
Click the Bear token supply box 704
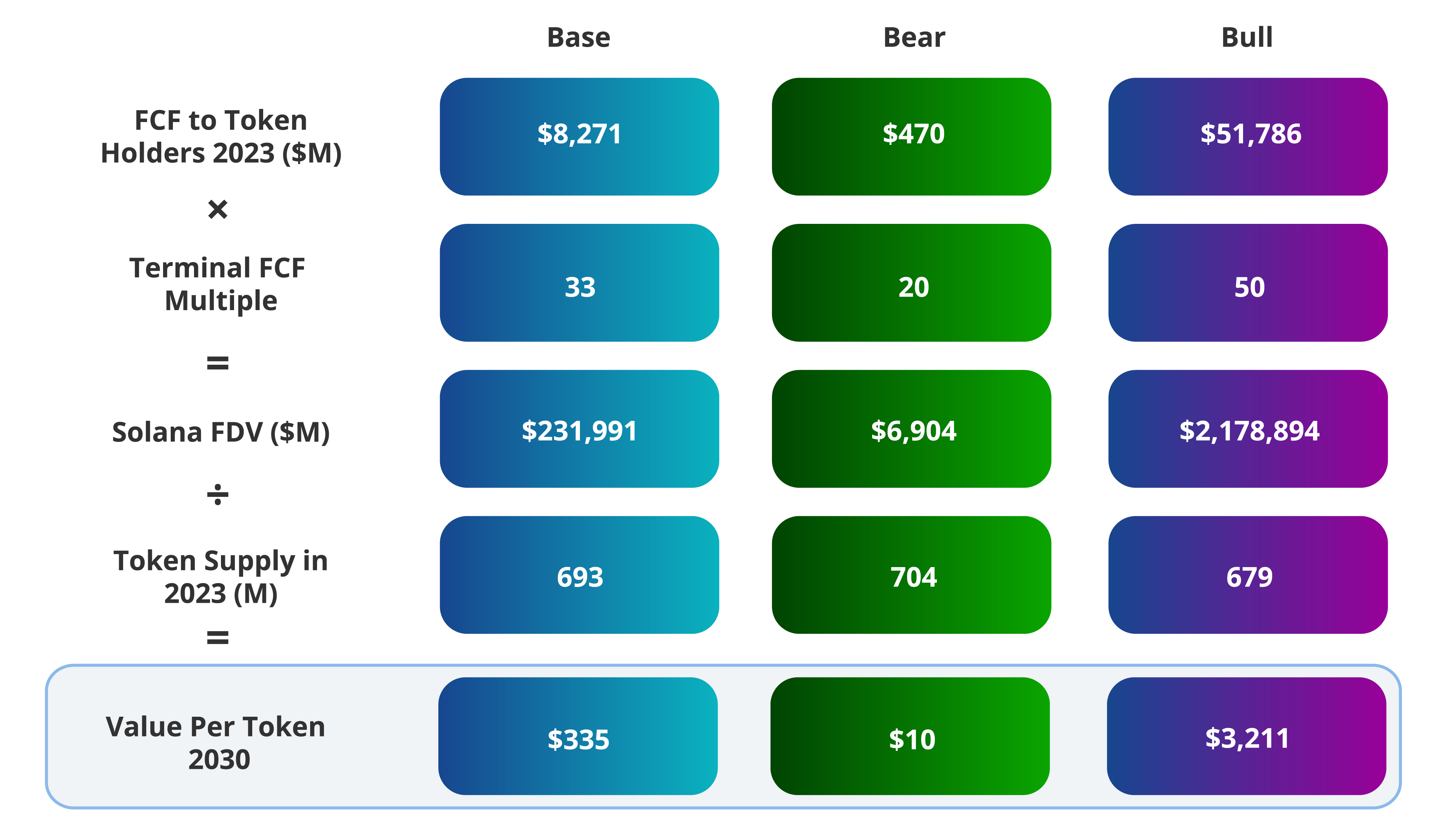coord(911,575)
